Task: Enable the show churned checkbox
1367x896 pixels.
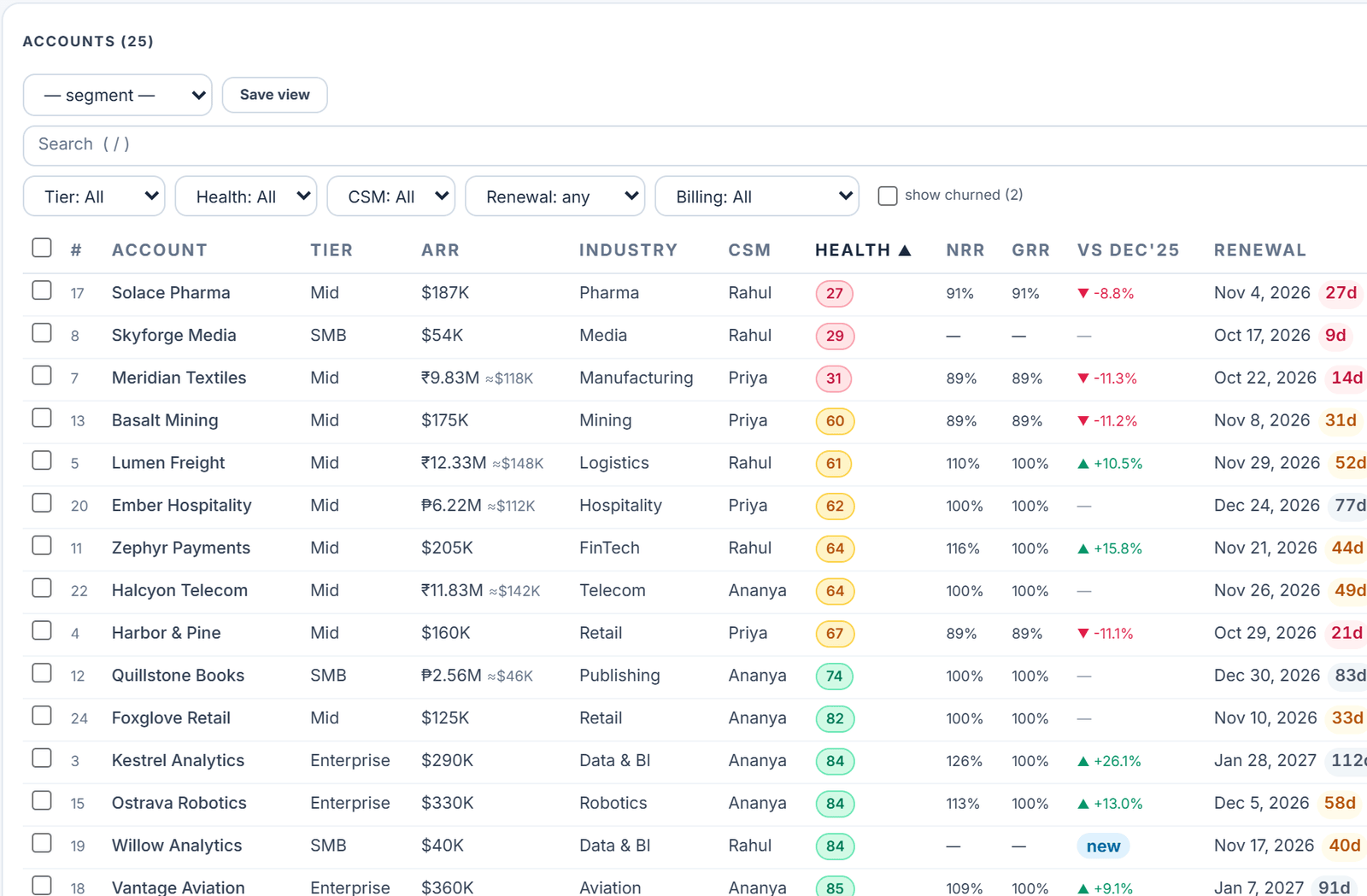Action: [x=888, y=196]
